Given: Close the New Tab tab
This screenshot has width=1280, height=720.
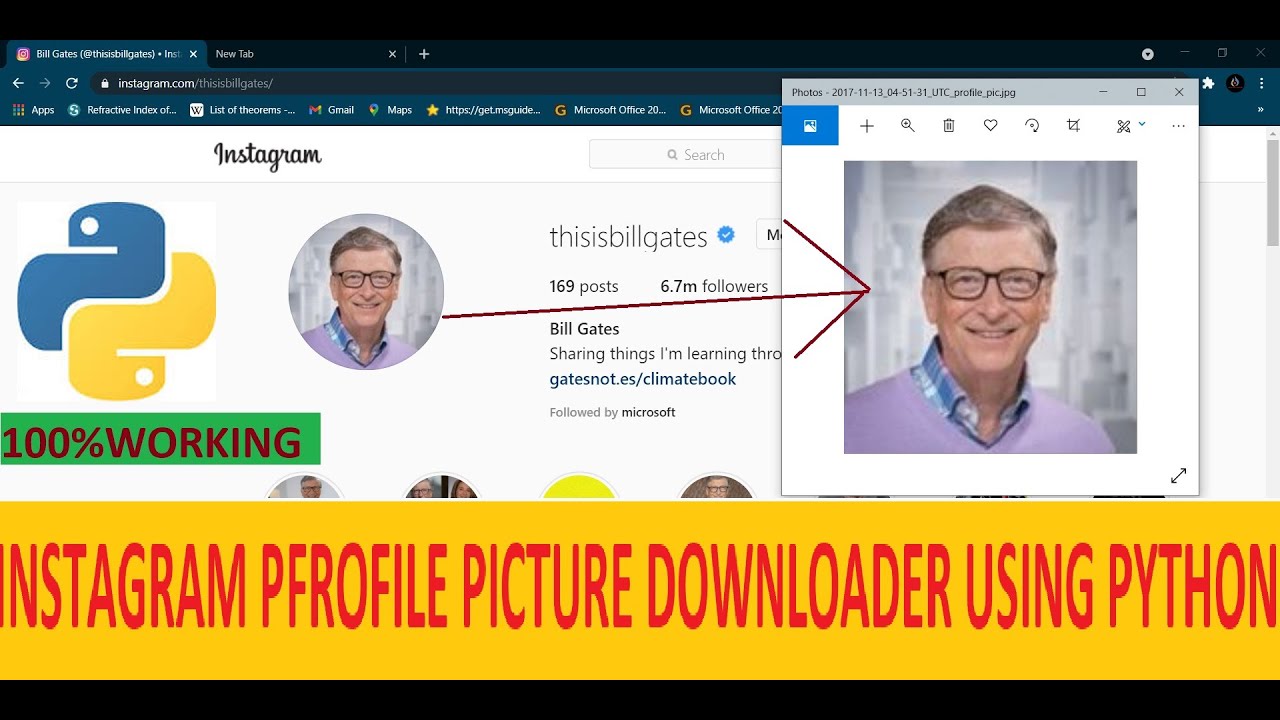Looking at the screenshot, I should 392,54.
